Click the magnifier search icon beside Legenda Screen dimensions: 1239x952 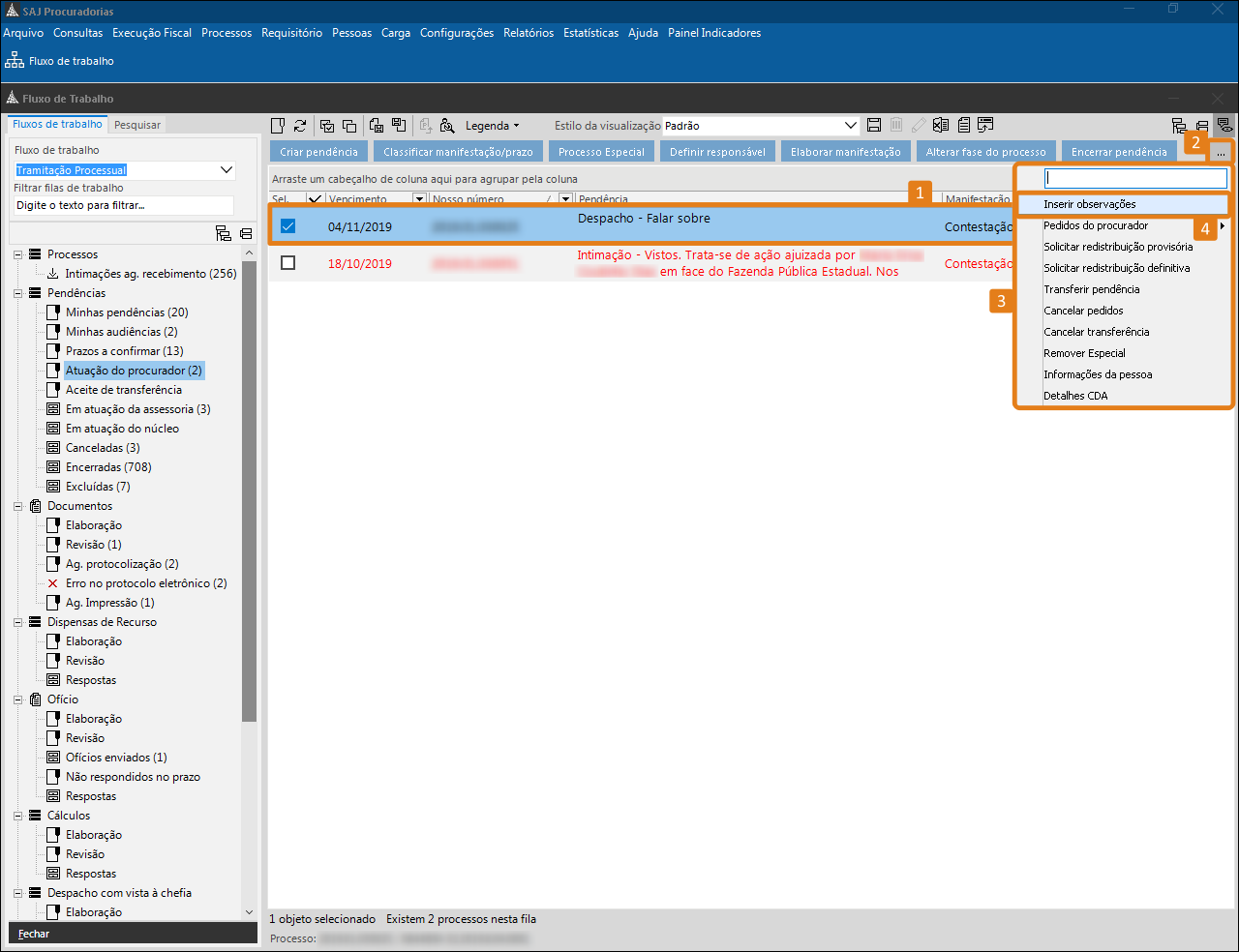click(x=447, y=126)
